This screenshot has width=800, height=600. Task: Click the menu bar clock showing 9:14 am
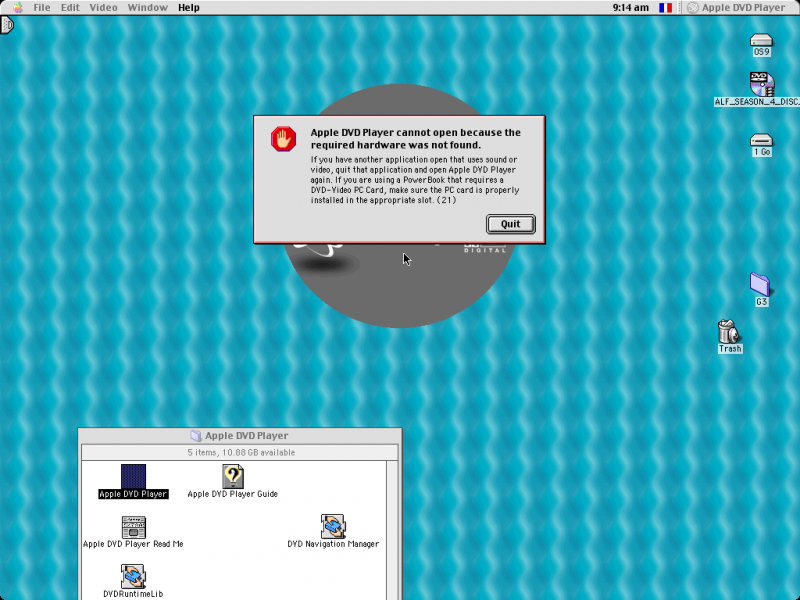[x=631, y=8]
